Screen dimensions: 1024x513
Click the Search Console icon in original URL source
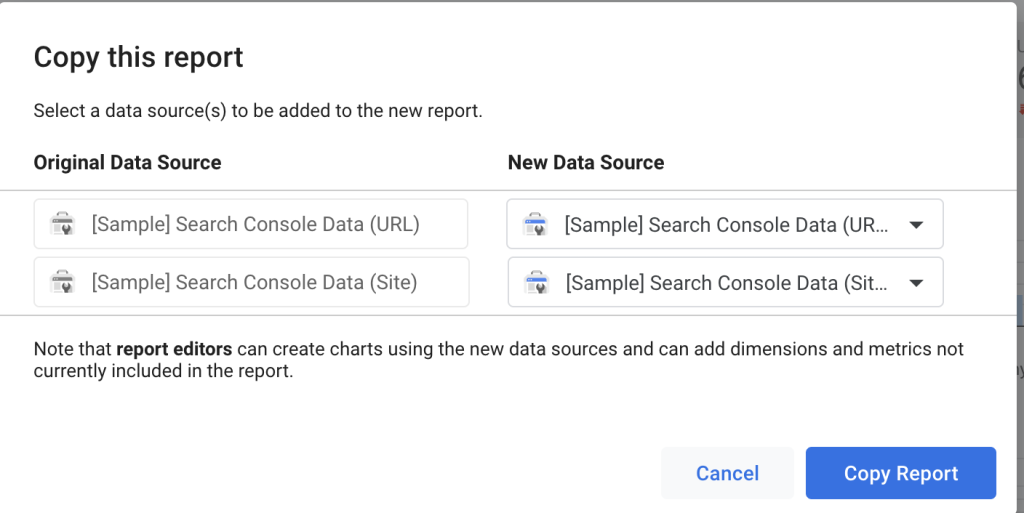click(x=62, y=224)
